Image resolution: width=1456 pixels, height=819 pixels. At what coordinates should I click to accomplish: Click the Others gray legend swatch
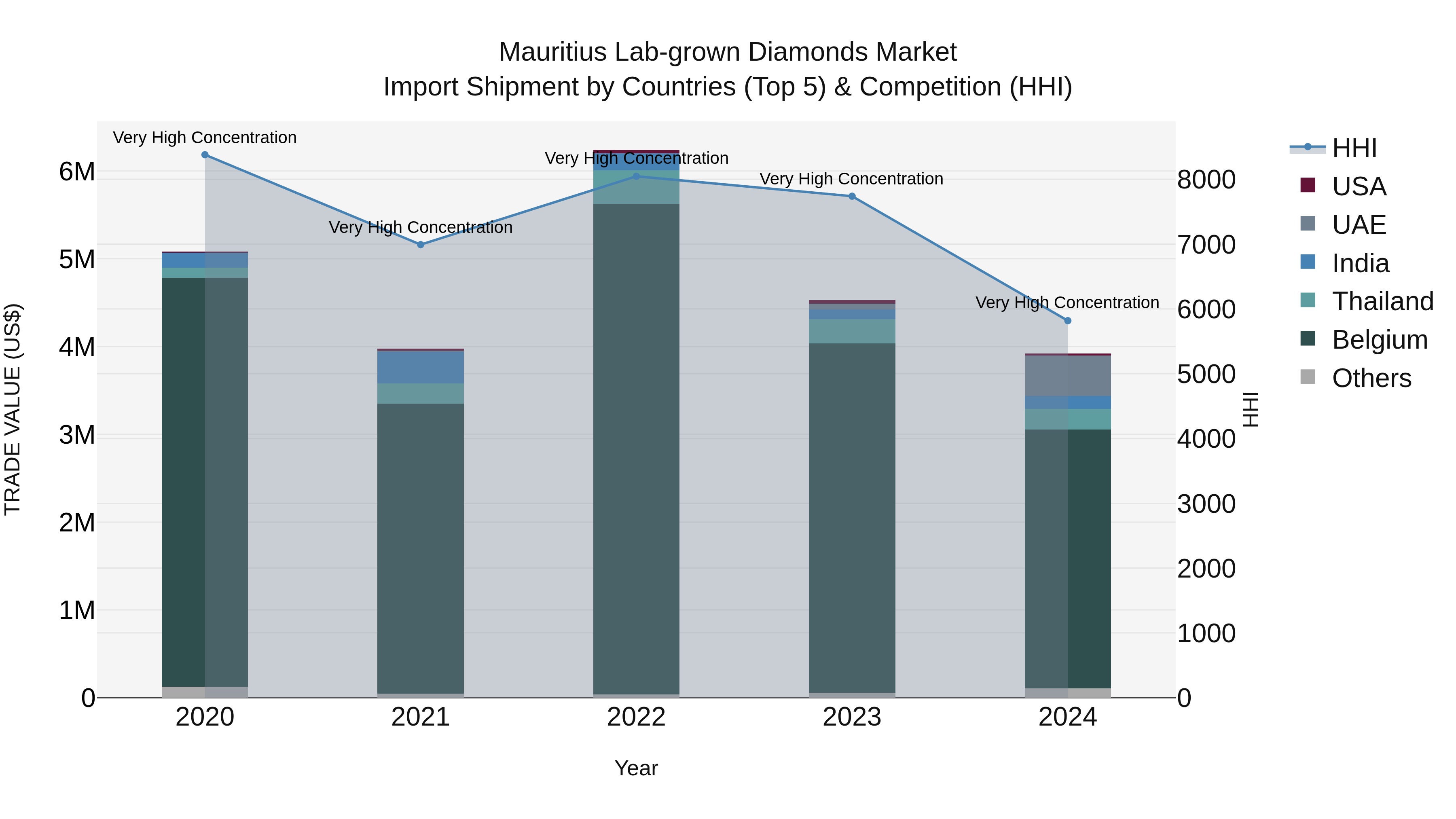tap(1308, 377)
